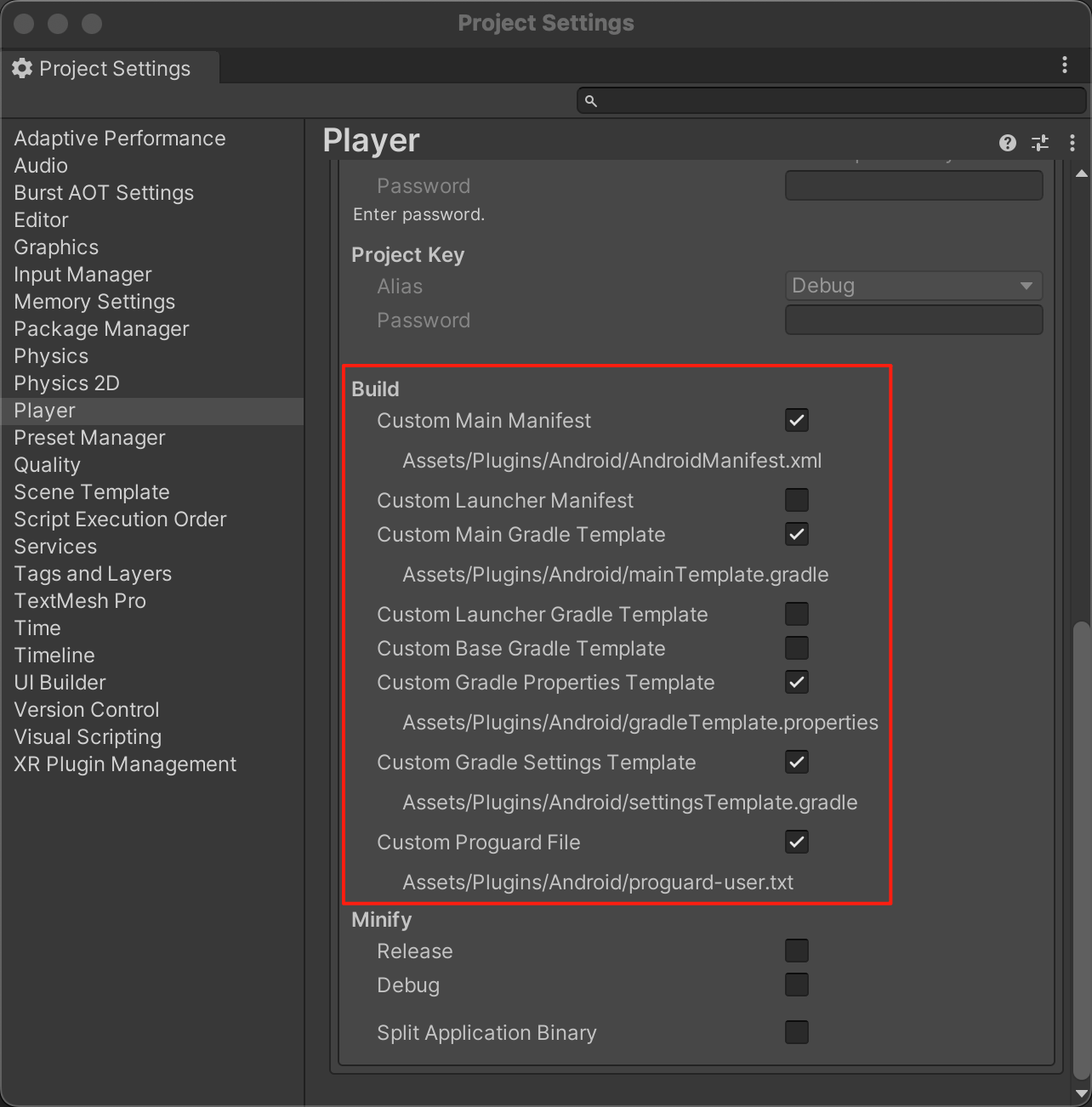Enable Split Application Binary checkbox

(797, 1032)
